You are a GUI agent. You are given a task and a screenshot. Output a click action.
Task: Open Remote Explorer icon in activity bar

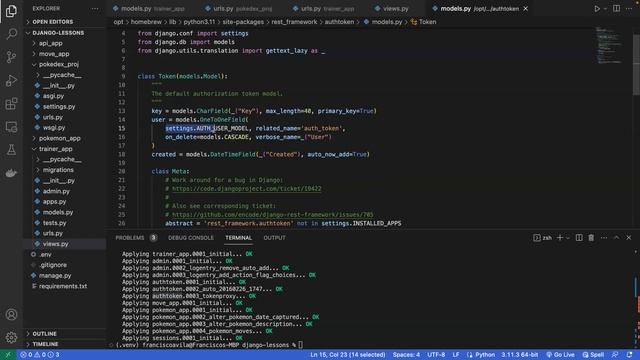point(11,127)
